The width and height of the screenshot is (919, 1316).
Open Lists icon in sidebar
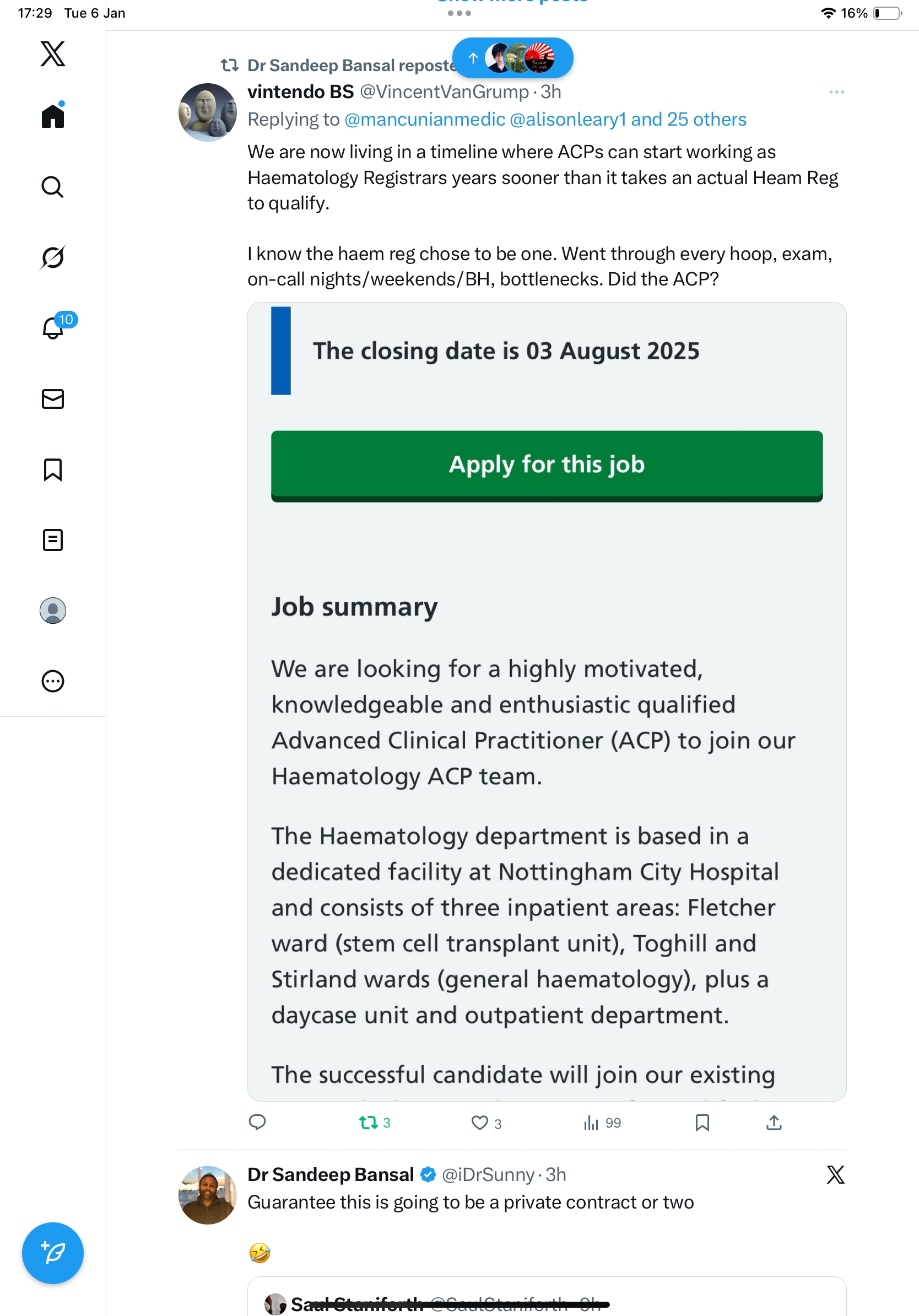tap(53, 540)
